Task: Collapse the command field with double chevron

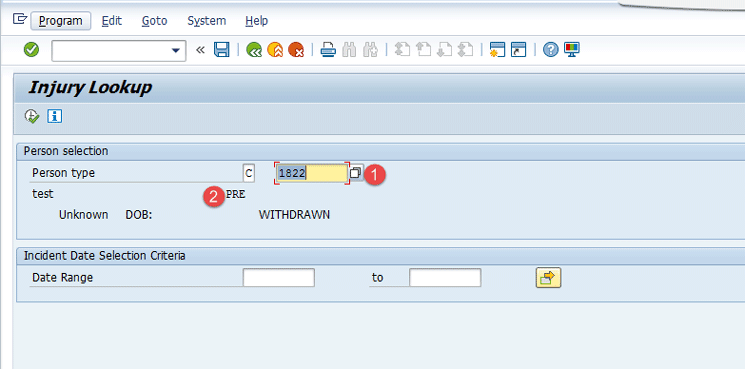Action: 200,50
